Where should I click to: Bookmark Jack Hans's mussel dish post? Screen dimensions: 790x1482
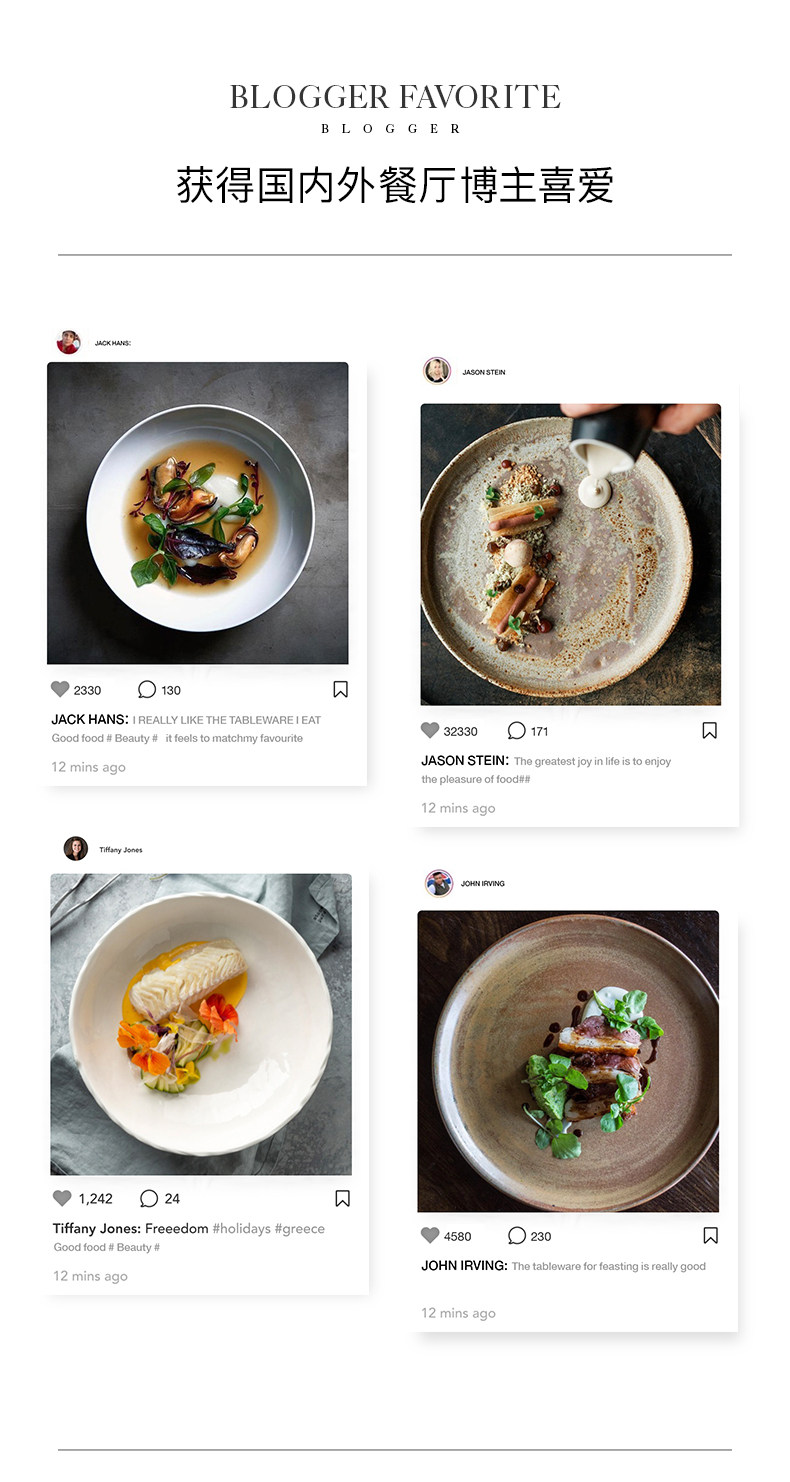340,689
